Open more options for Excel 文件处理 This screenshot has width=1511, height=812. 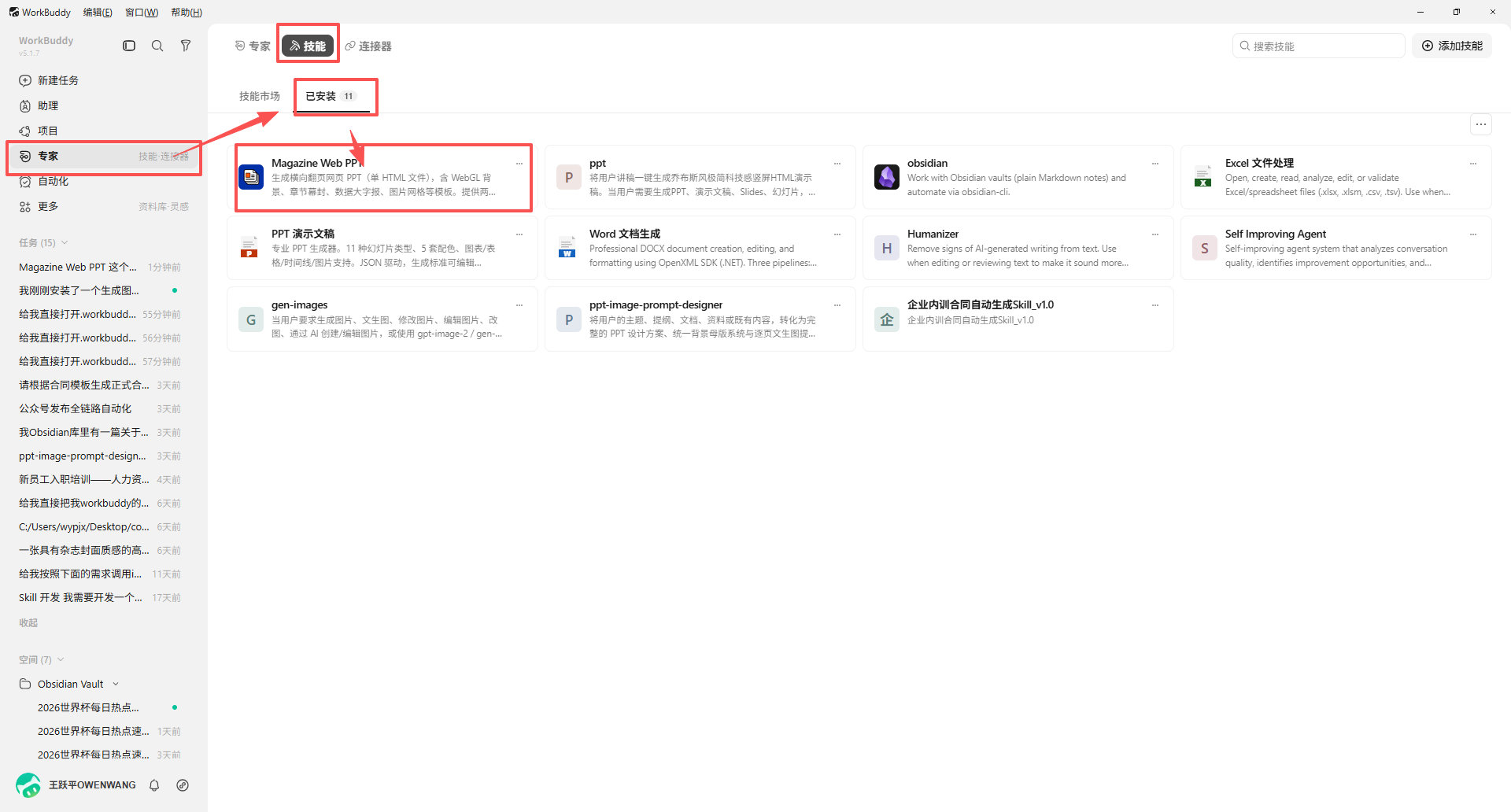point(1473,164)
